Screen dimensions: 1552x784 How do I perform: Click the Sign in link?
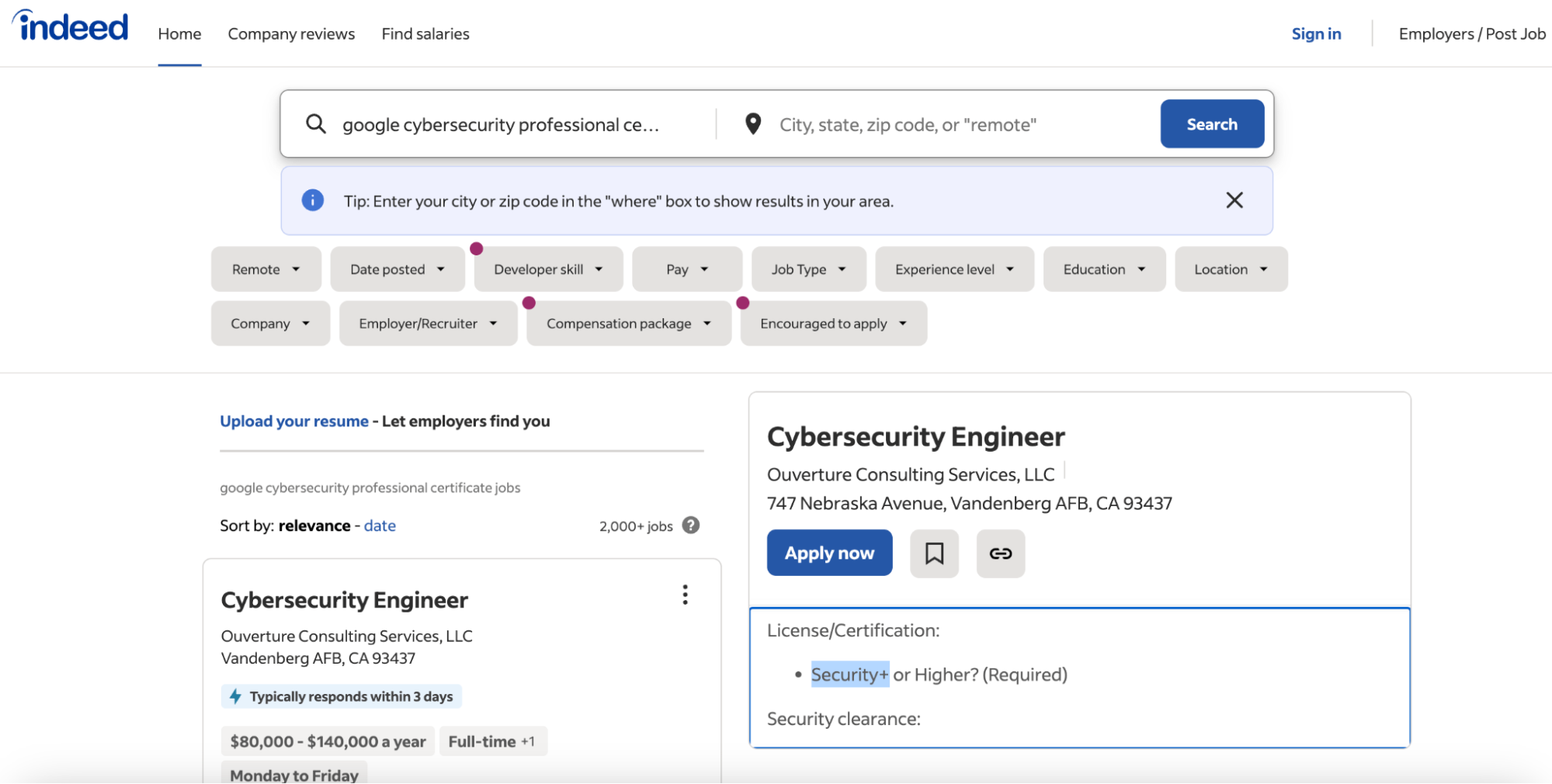(1316, 34)
